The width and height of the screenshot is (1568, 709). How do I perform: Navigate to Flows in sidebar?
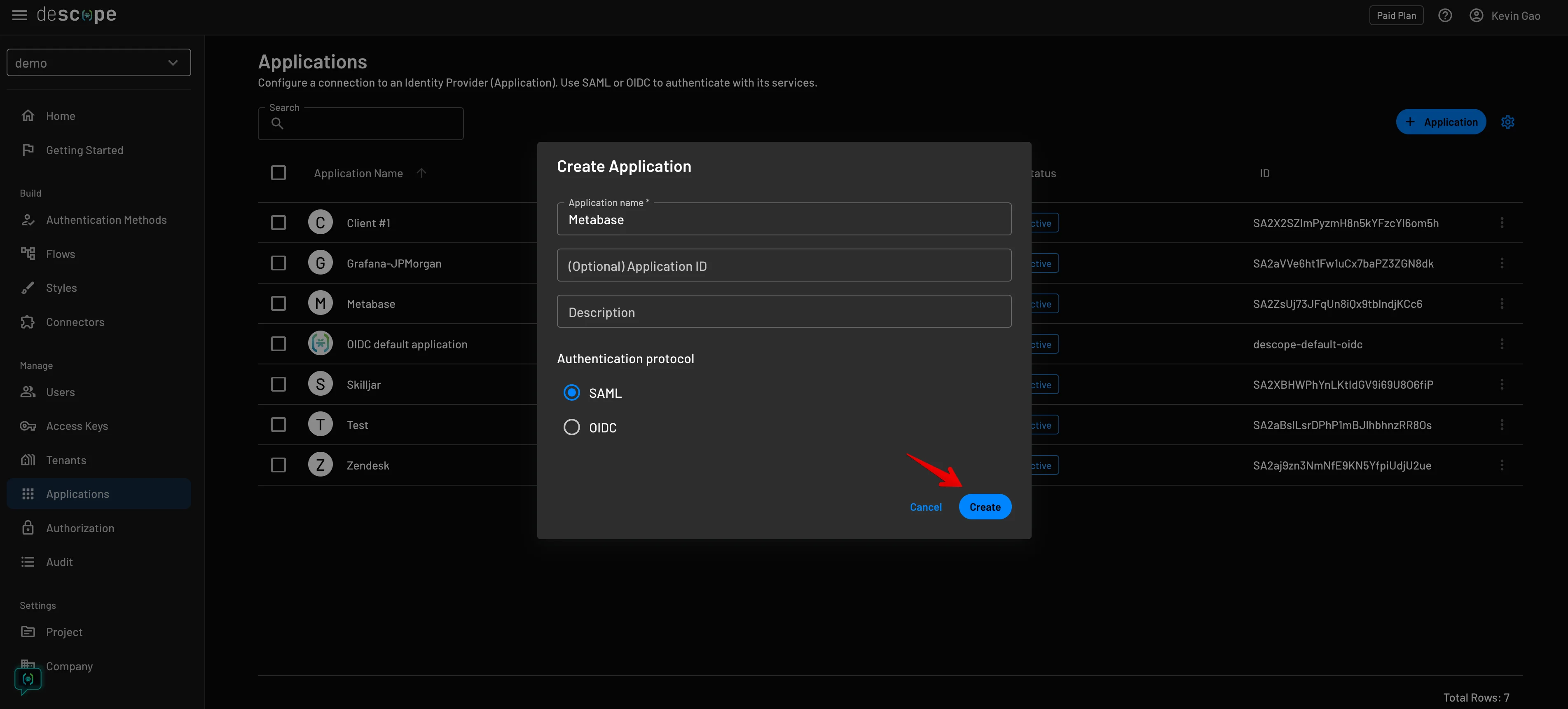[x=61, y=254]
